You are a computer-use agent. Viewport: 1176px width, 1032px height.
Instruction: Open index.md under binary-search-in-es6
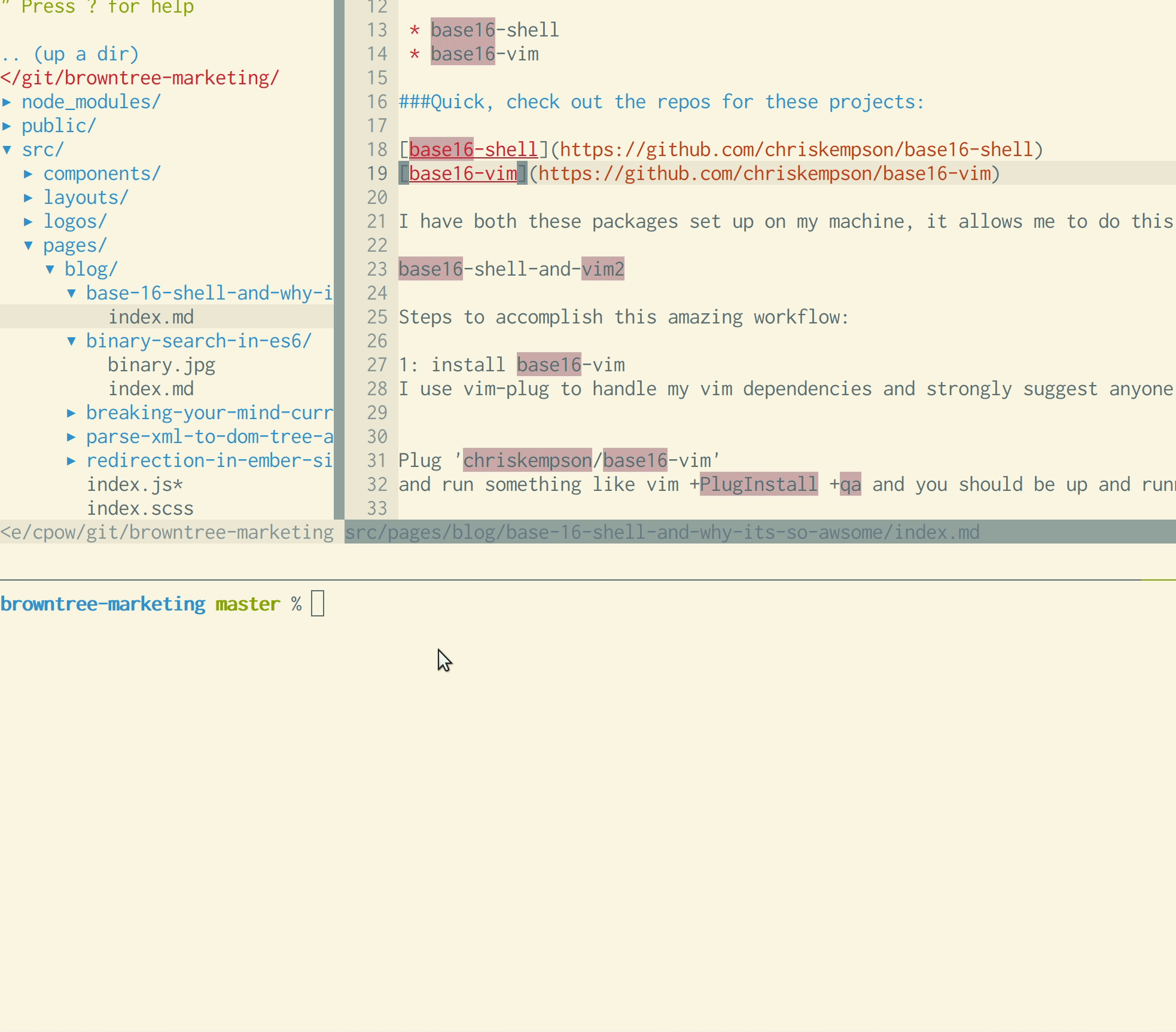(x=151, y=389)
